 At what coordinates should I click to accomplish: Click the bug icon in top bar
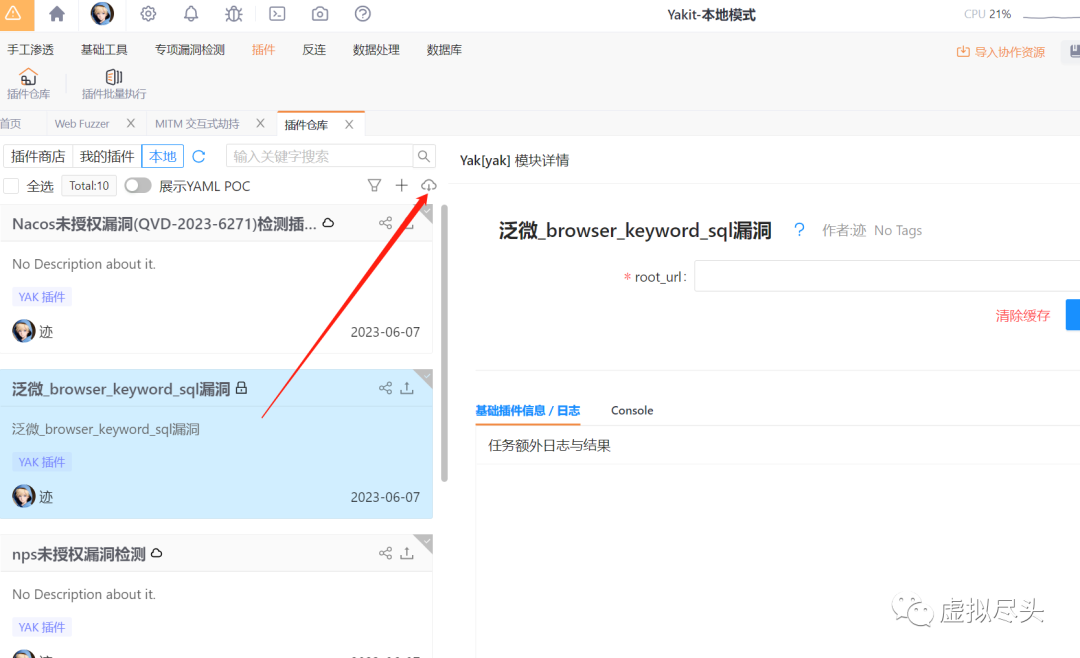pos(233,14)
